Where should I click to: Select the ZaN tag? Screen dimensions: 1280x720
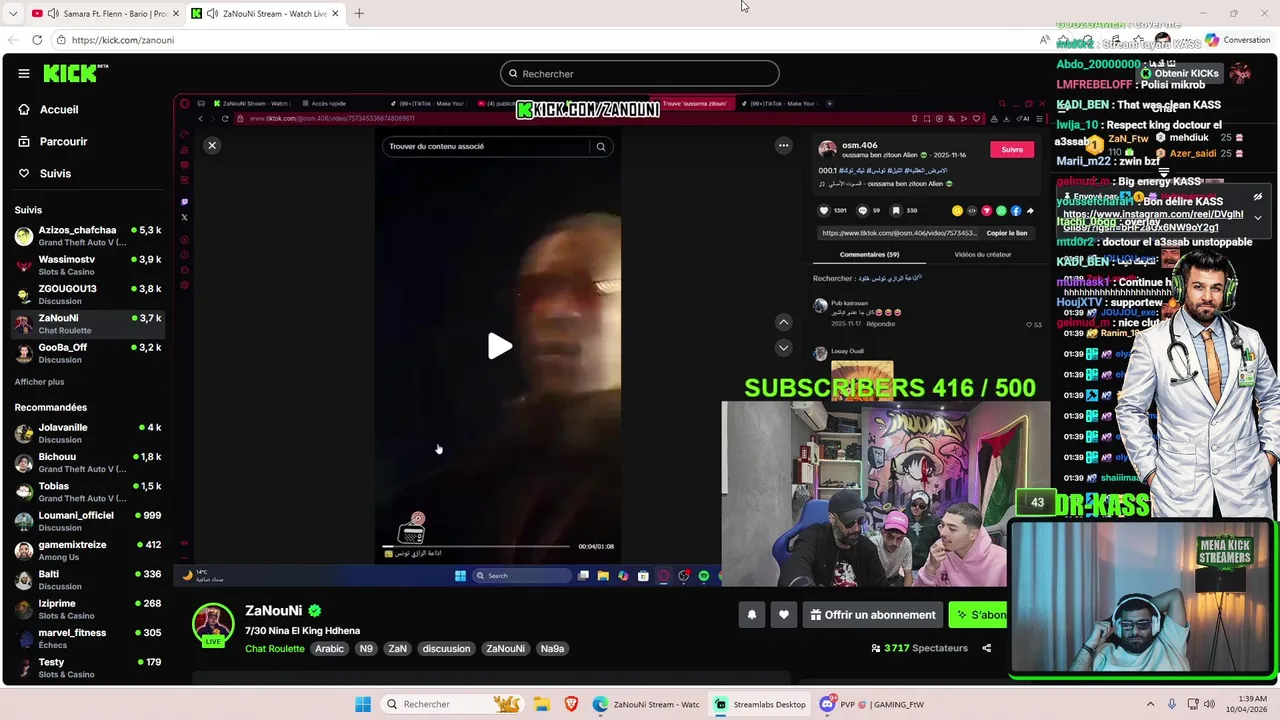pyautogui.click(x=397, y=649)
